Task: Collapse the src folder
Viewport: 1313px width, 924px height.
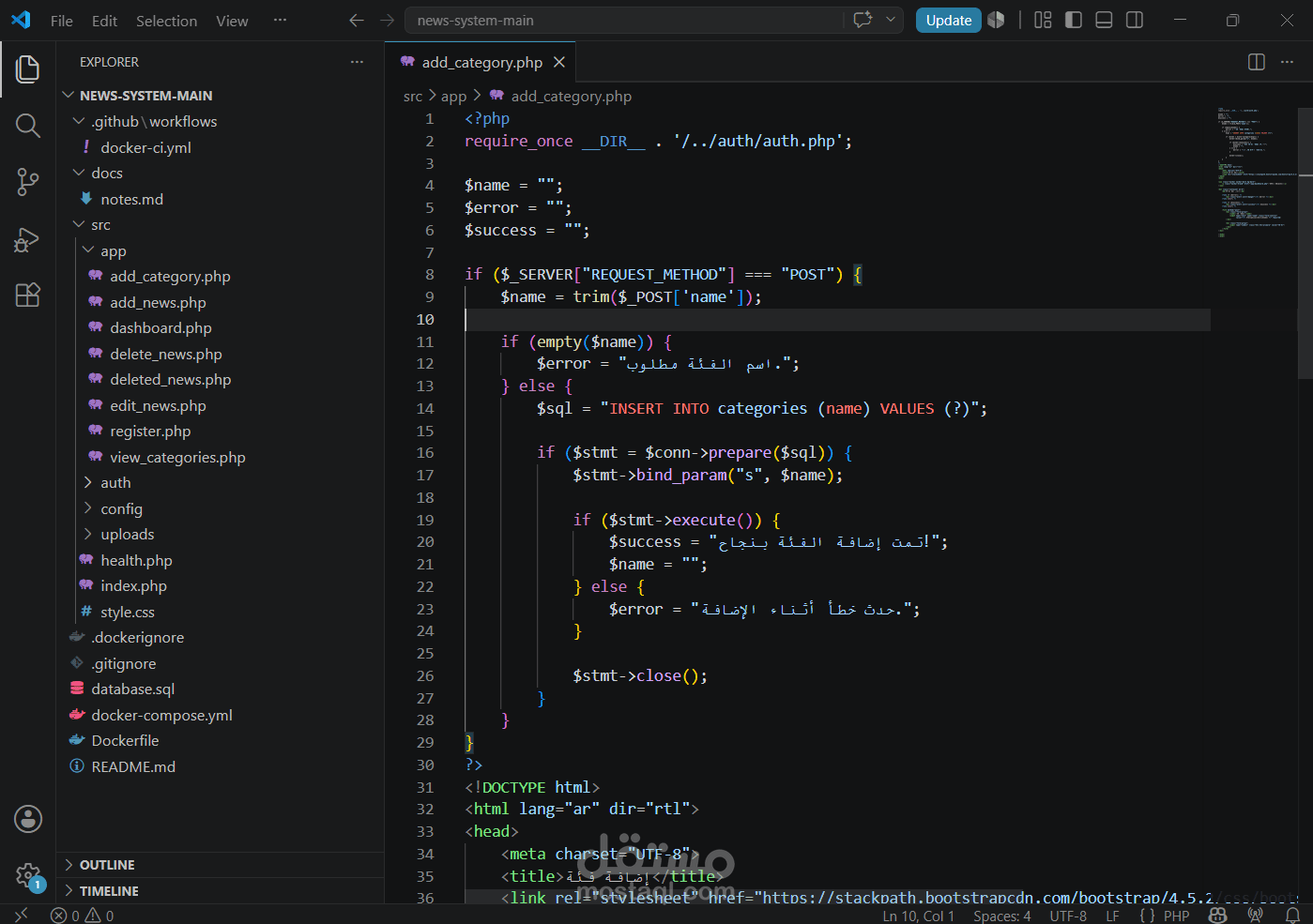Action: (x=79, y=224)
